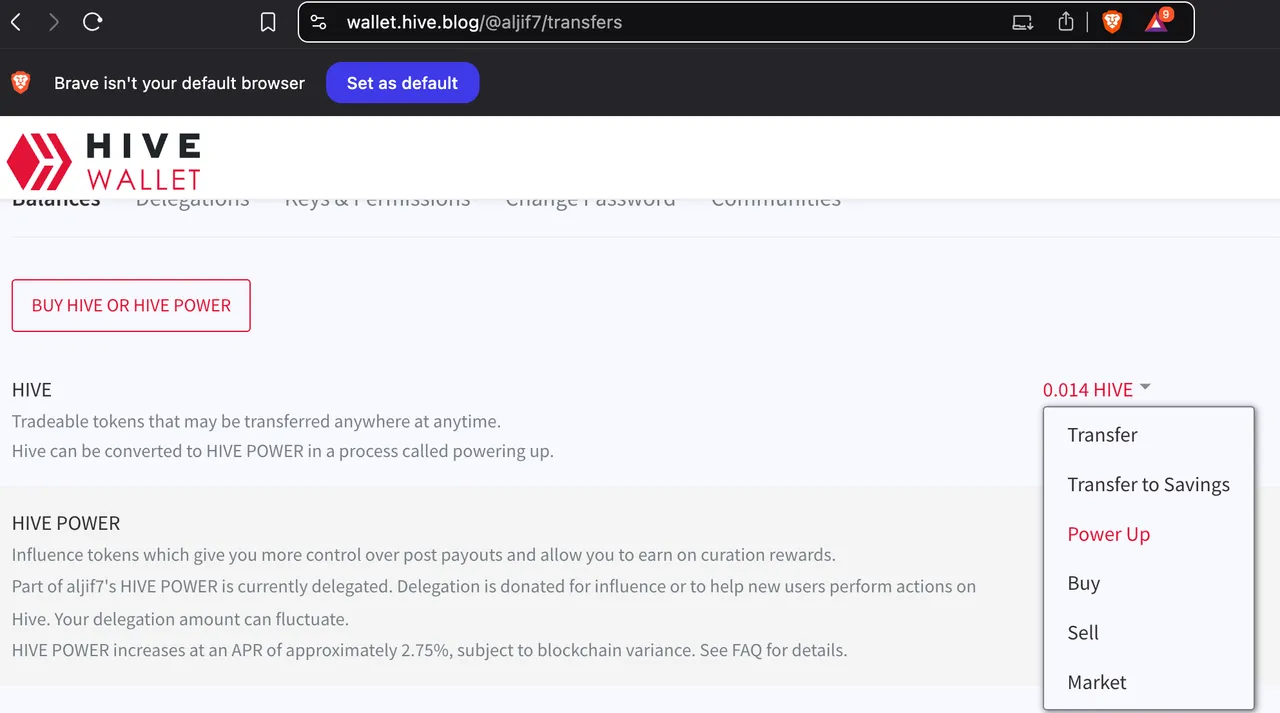Open site settings icon in address bar
This screenshot has height=713, width=1280.
click(x=319, y=22)
